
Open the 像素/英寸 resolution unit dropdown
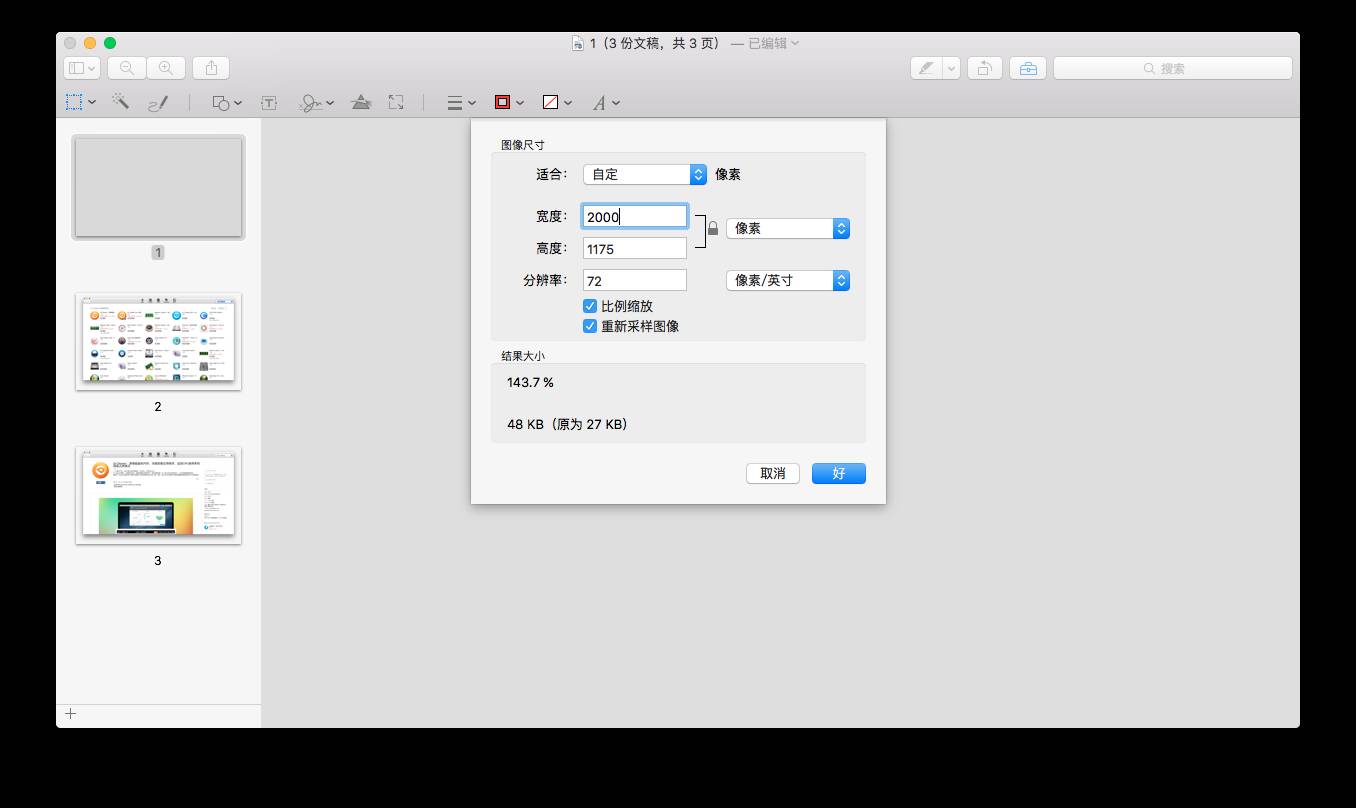click(x=787, y=280)
